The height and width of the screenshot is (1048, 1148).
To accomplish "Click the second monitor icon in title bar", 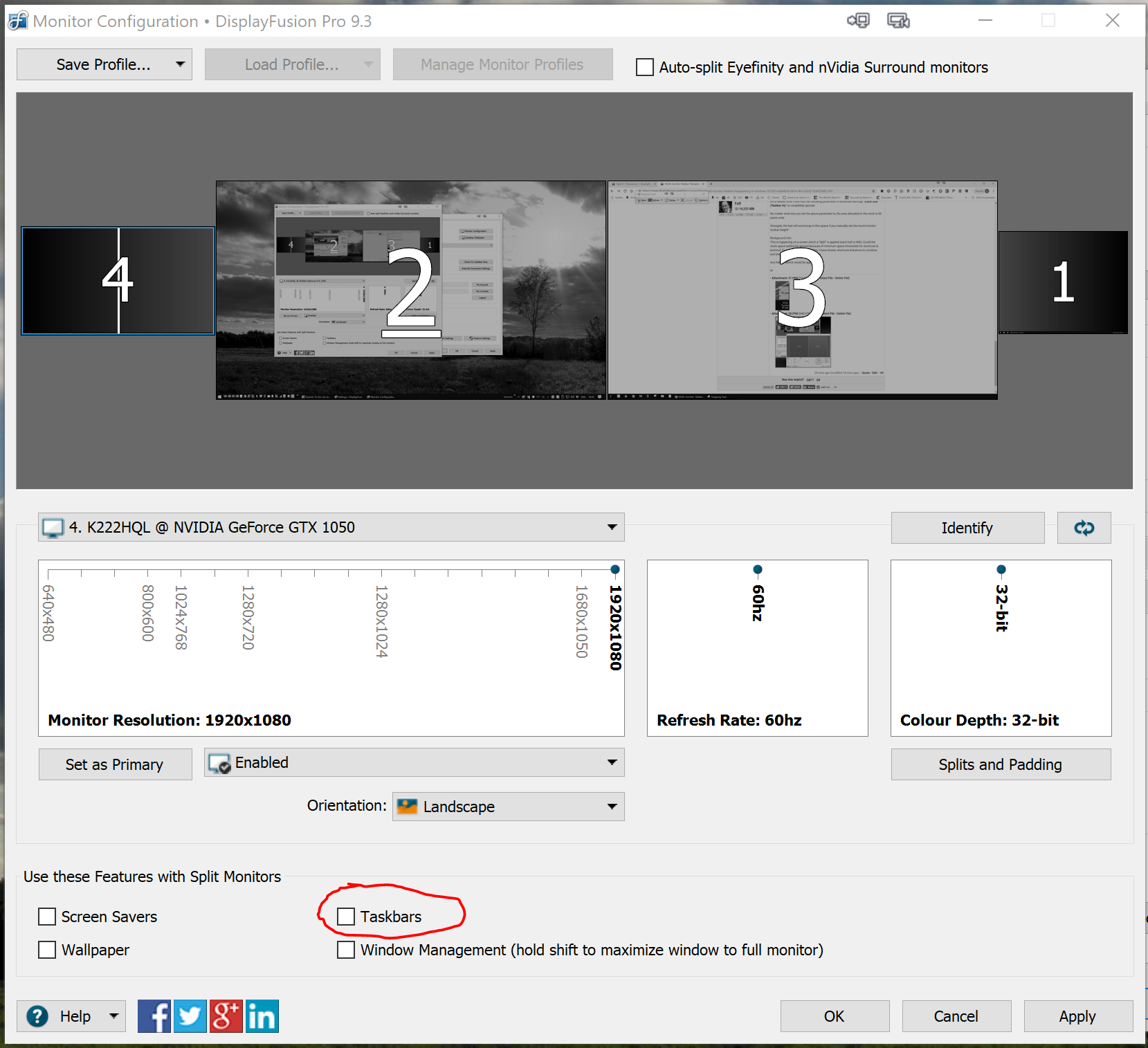I will (898, 21).
